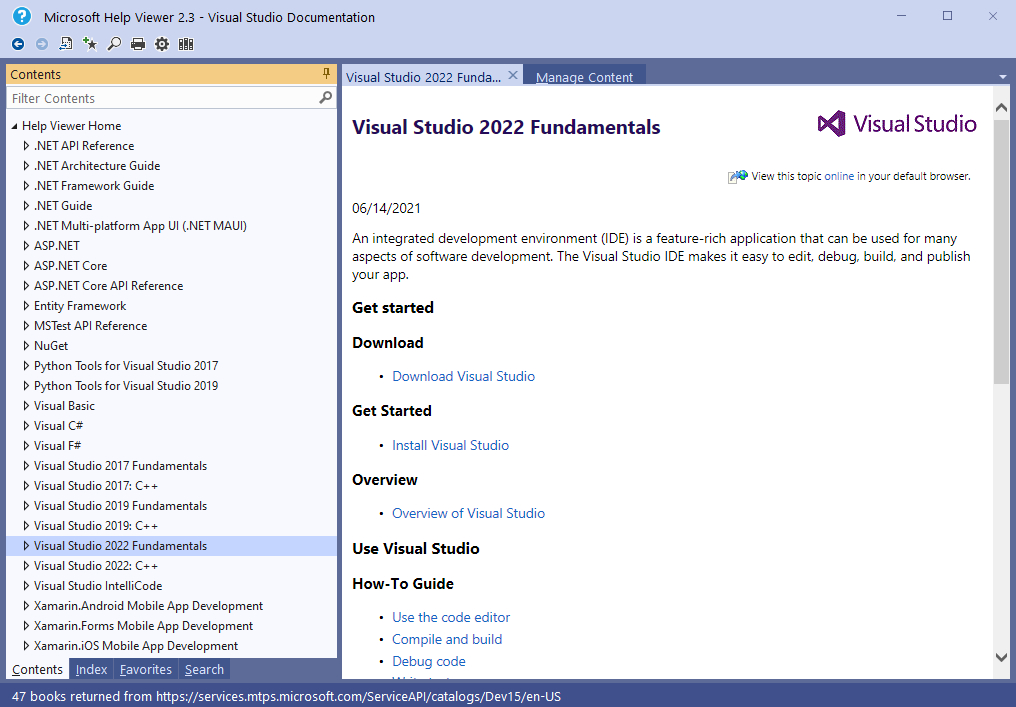The width and height of the screenshot is (1016, 707).
Task: Toggle the Contents panel auto-hide pin
Action: [327, 74]
